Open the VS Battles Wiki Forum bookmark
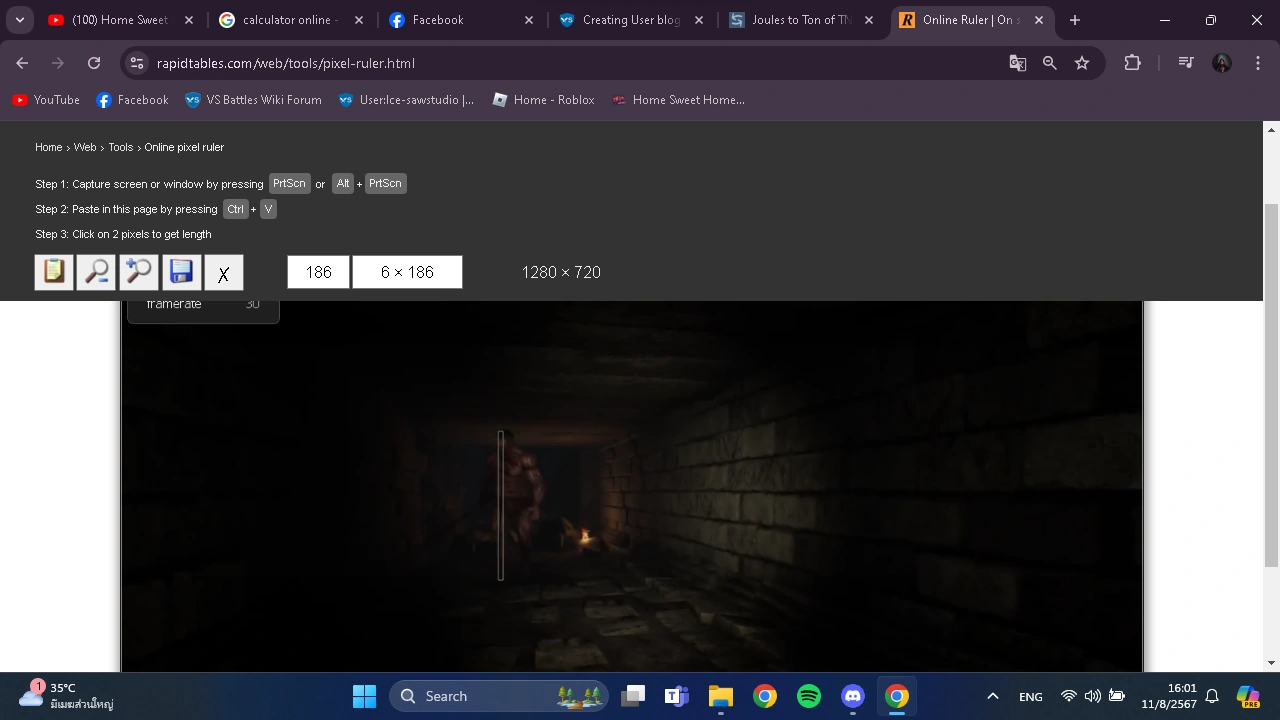 pyautogui.click(x=254, y=100)
